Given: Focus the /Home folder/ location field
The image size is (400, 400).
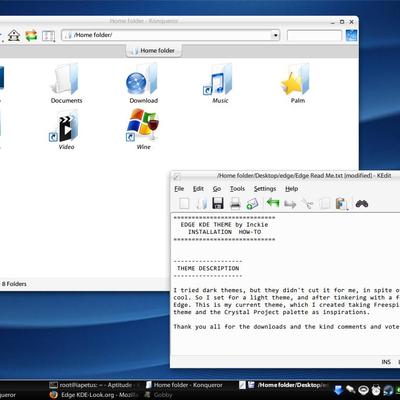Looking at the screenshot, I should (x=170, y=35).
